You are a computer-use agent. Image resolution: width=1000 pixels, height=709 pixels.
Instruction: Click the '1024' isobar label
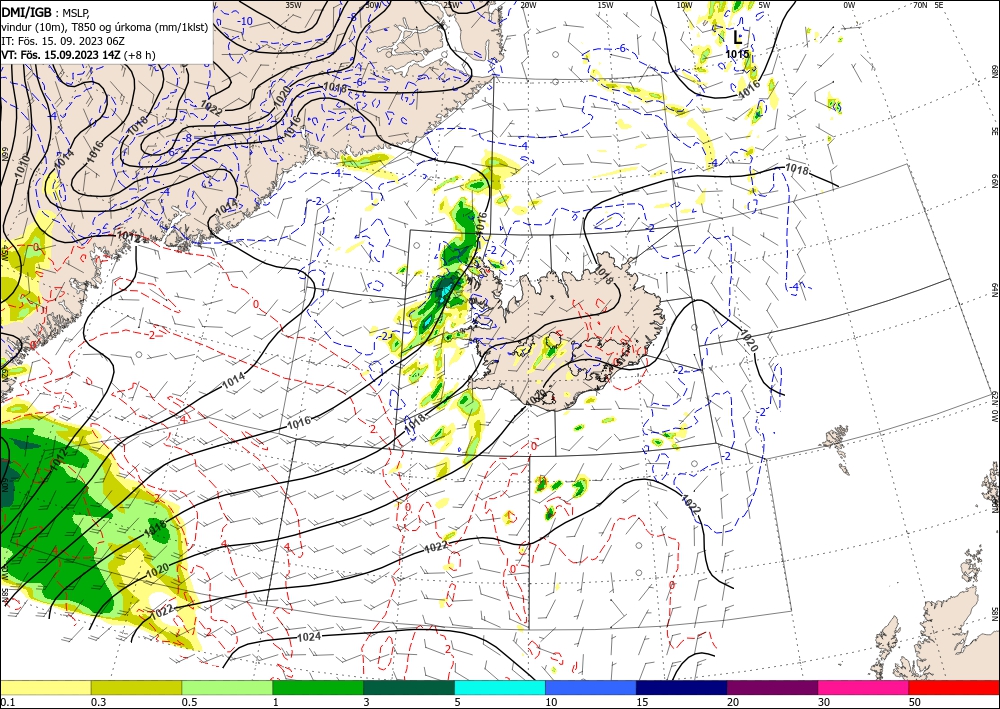(x=309, y=636)
